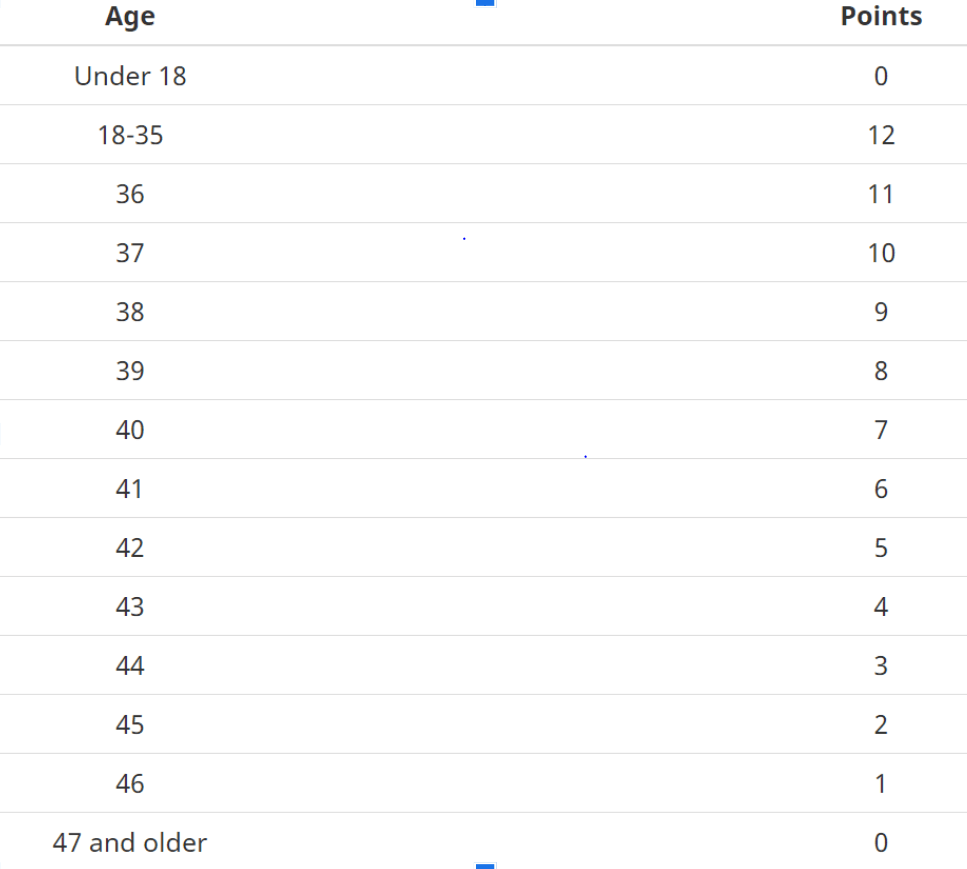The image size is (967, 869).
Task: Click the Age column header
Action: coord(130,17)
